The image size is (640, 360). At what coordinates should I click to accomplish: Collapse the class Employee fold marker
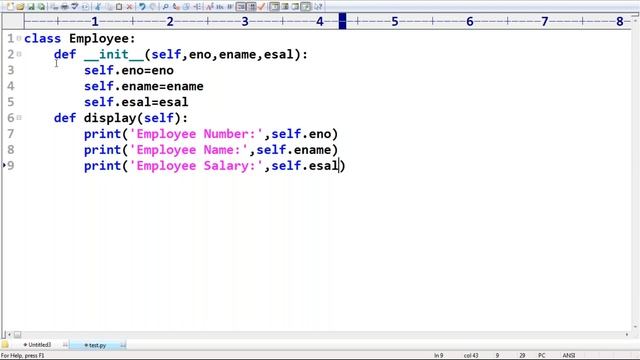click(19, 38)
